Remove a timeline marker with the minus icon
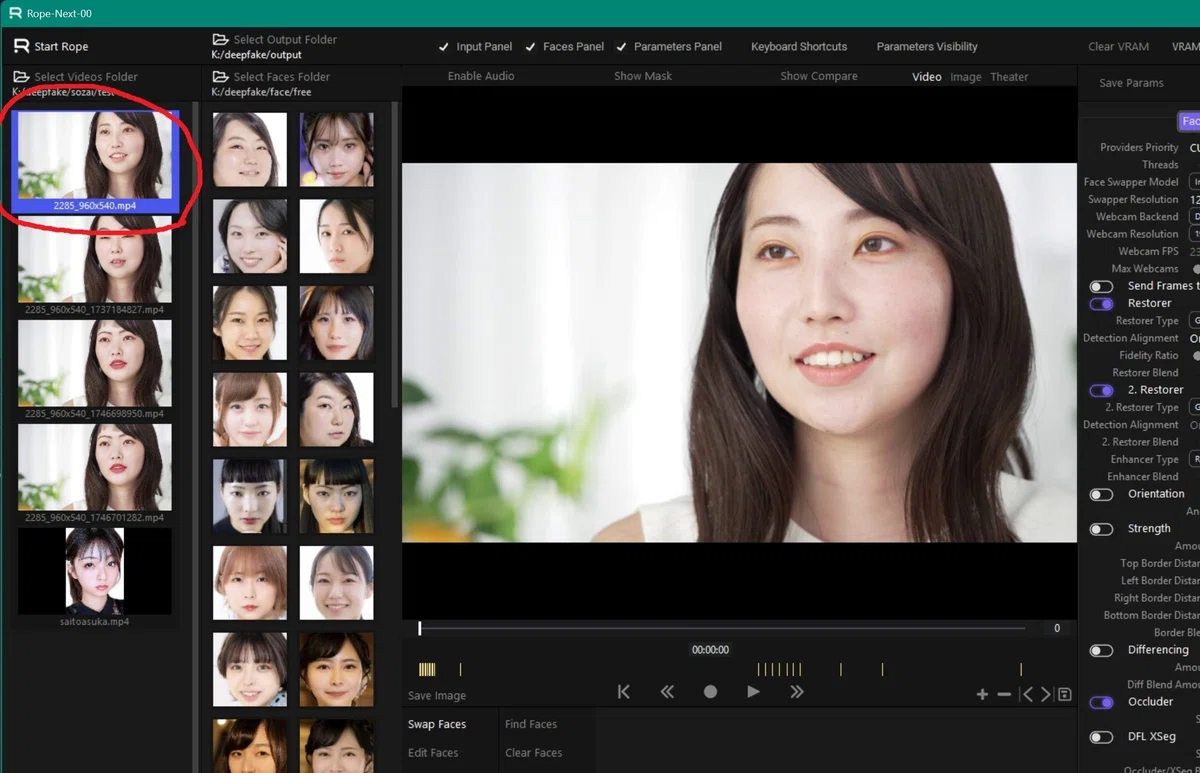Image resolution: width=1200 pixels, height=773 pixels. point(1004,695)
